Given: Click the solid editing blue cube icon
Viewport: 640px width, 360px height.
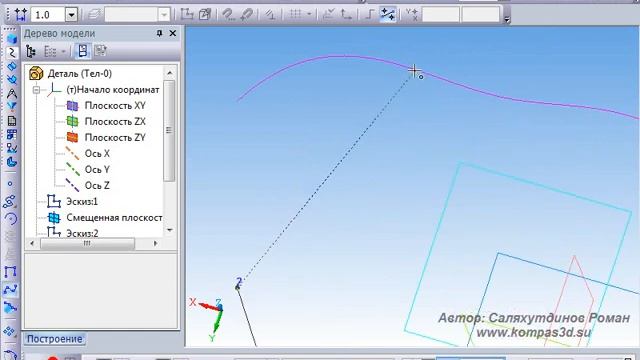Looking at the screenshot, I should [x=11, y=39].
